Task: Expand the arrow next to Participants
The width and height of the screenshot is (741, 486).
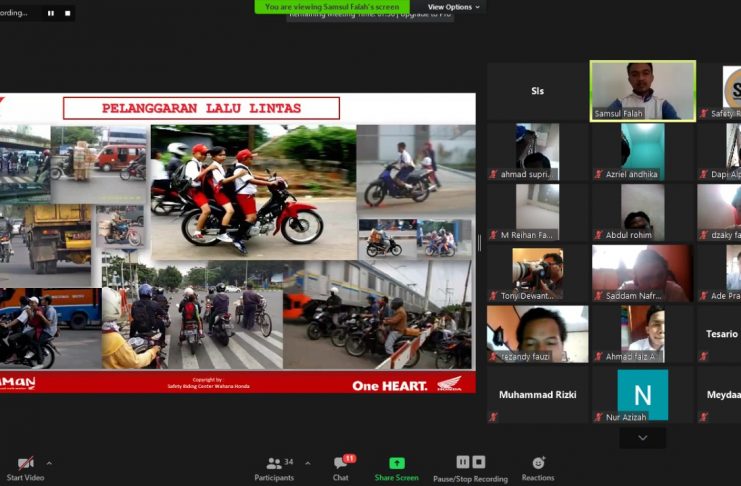Action: [x=307, y=463]
